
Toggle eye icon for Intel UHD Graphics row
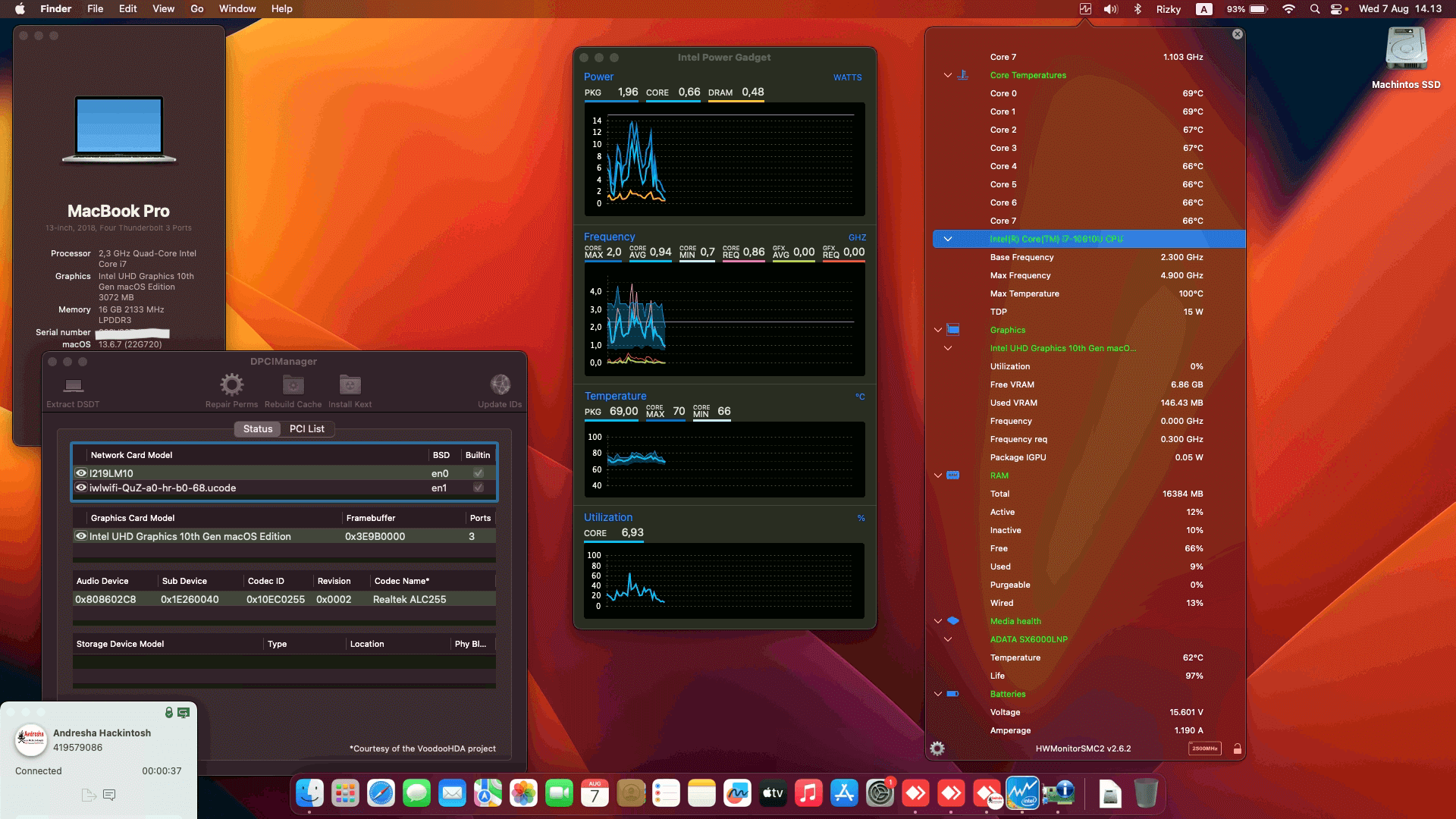tap(81, 535)
